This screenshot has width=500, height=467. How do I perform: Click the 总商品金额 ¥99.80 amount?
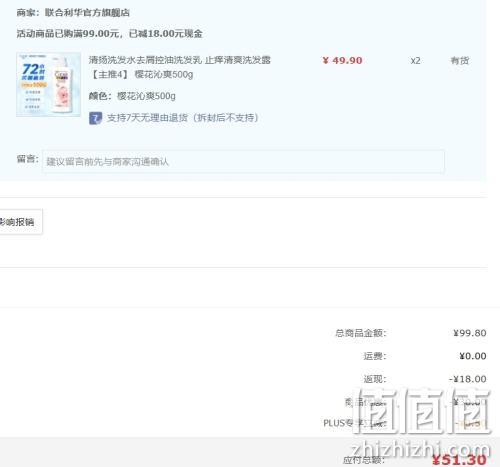(x=470, y=333)
